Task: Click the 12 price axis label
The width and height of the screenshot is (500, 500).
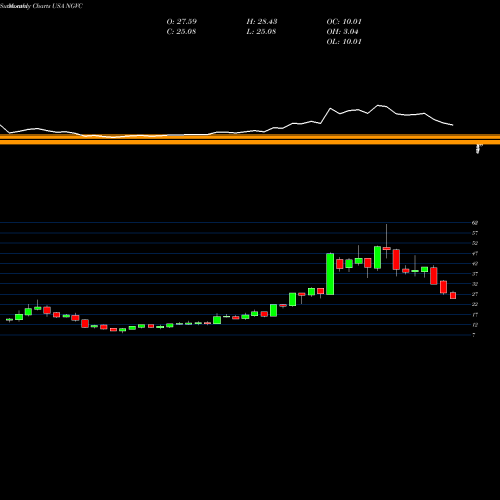Action: (475, 325)
